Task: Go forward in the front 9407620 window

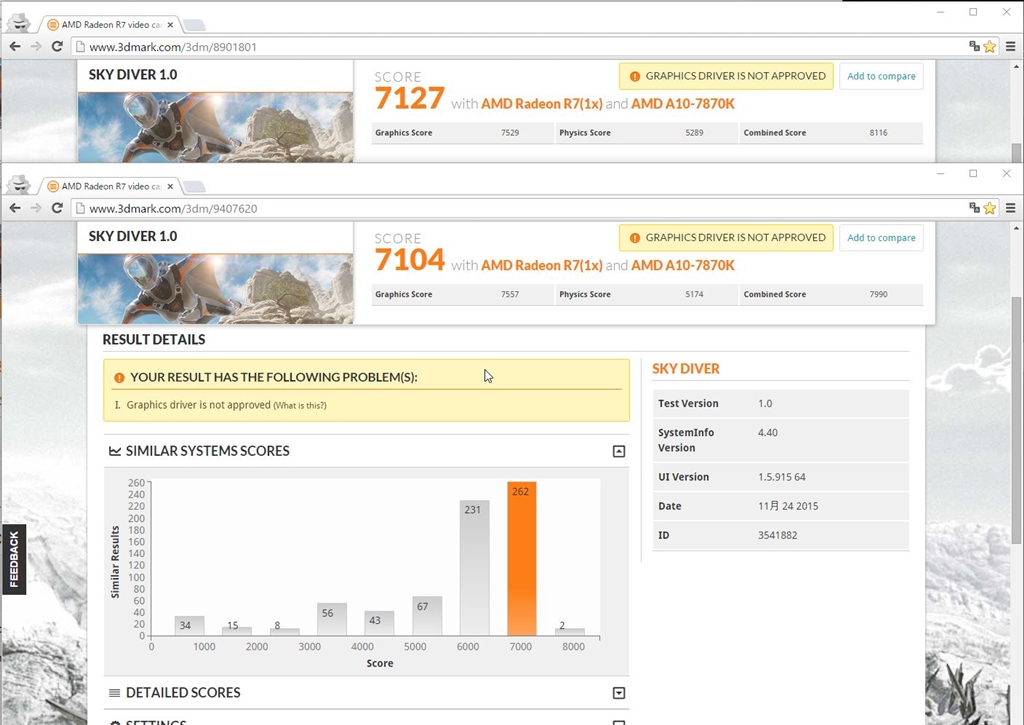Action: coord(36,208)
